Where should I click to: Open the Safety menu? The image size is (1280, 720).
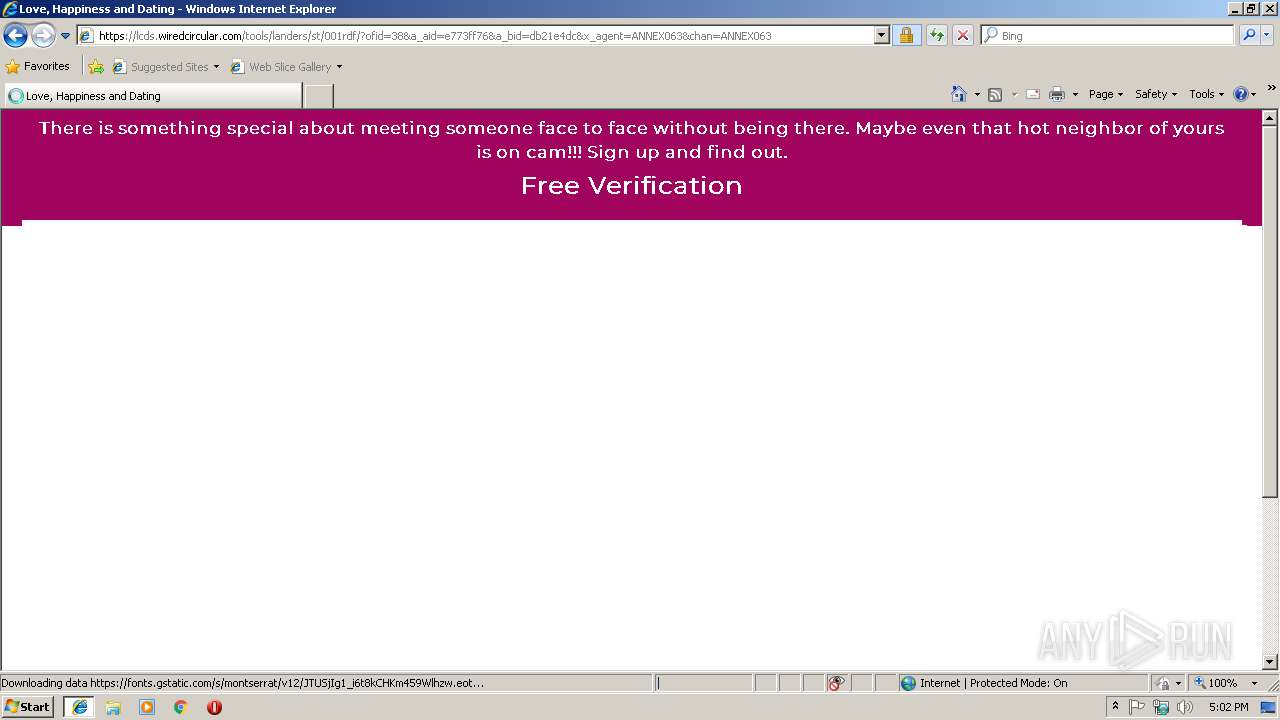1156,94
